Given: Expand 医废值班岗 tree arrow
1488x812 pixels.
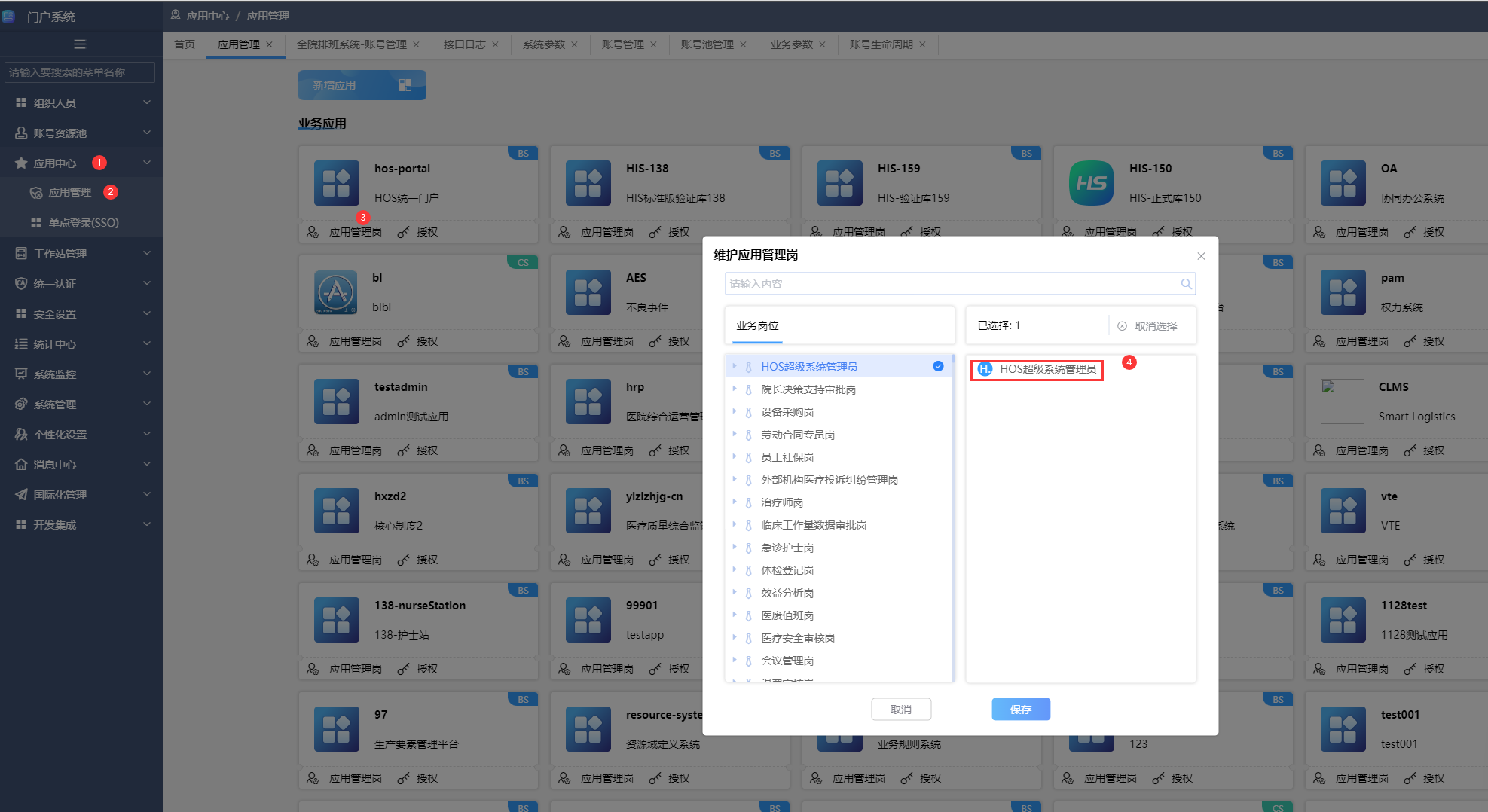Looking at the screenshot, I should 734,615.
